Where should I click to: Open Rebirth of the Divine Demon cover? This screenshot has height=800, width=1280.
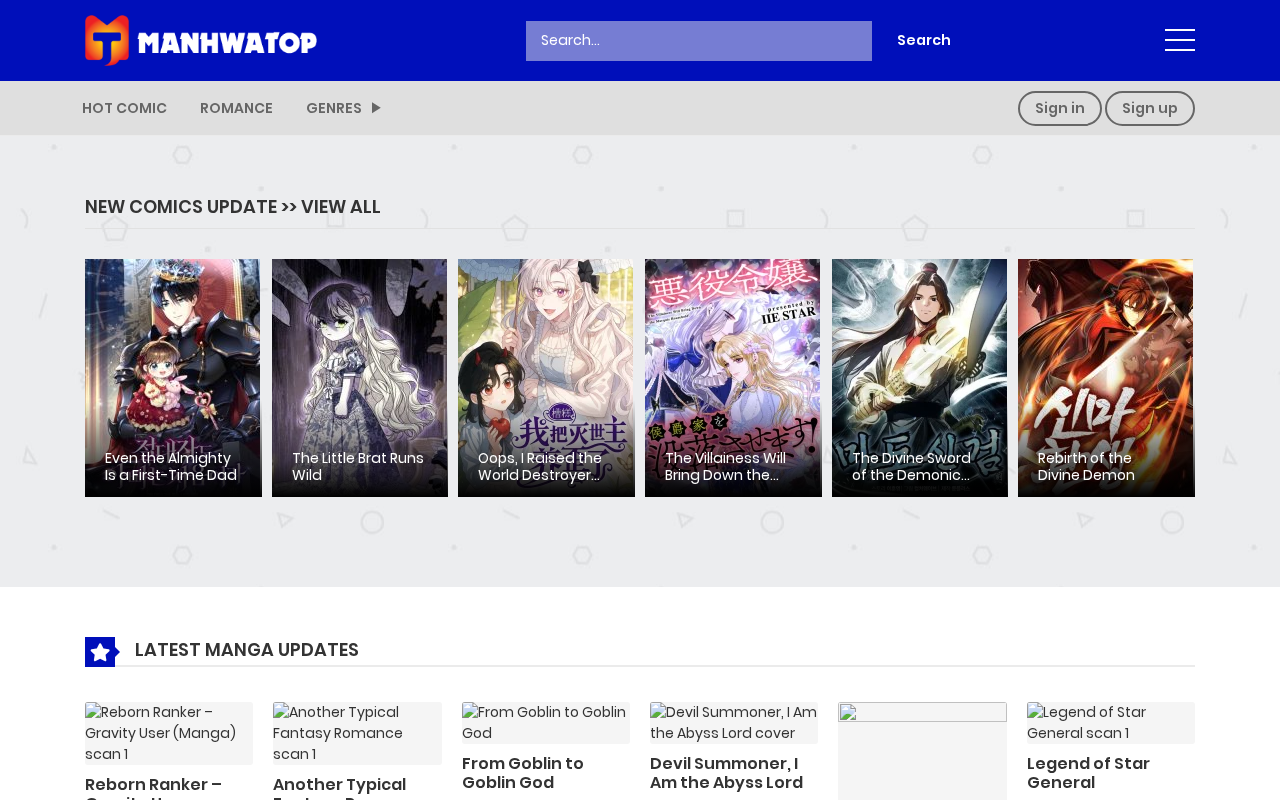(1106, 378)
